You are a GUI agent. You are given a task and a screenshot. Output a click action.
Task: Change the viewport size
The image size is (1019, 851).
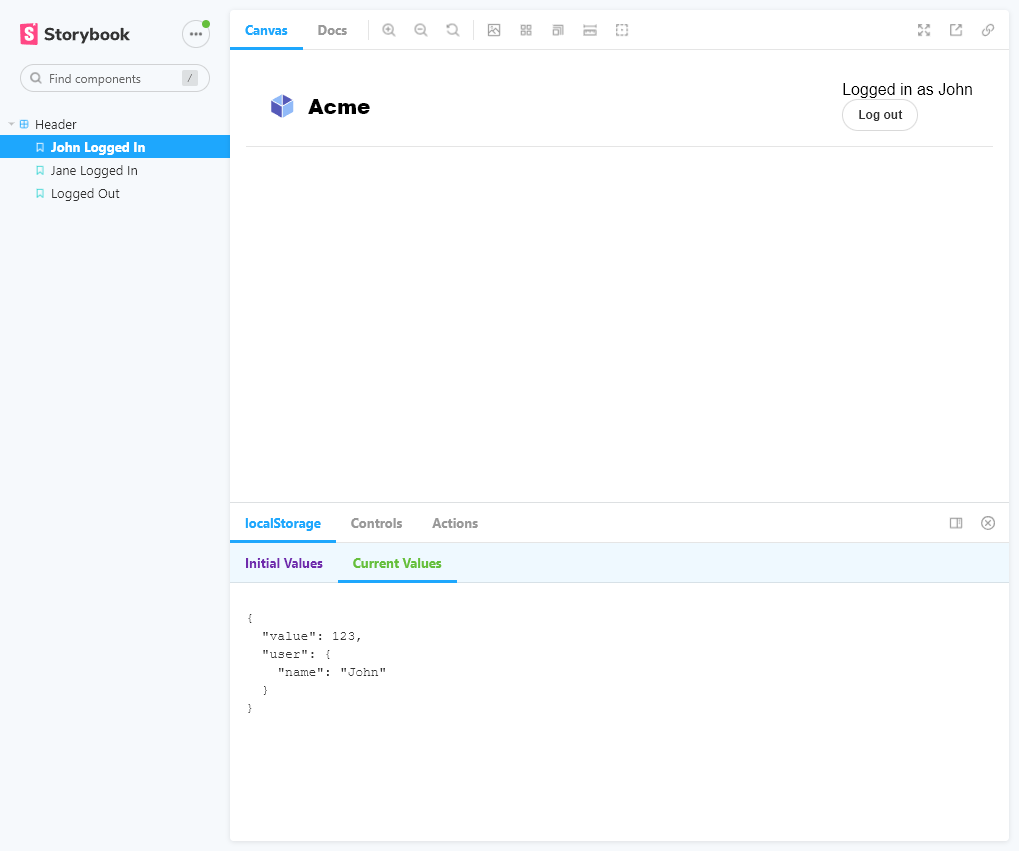click(558, 30)
